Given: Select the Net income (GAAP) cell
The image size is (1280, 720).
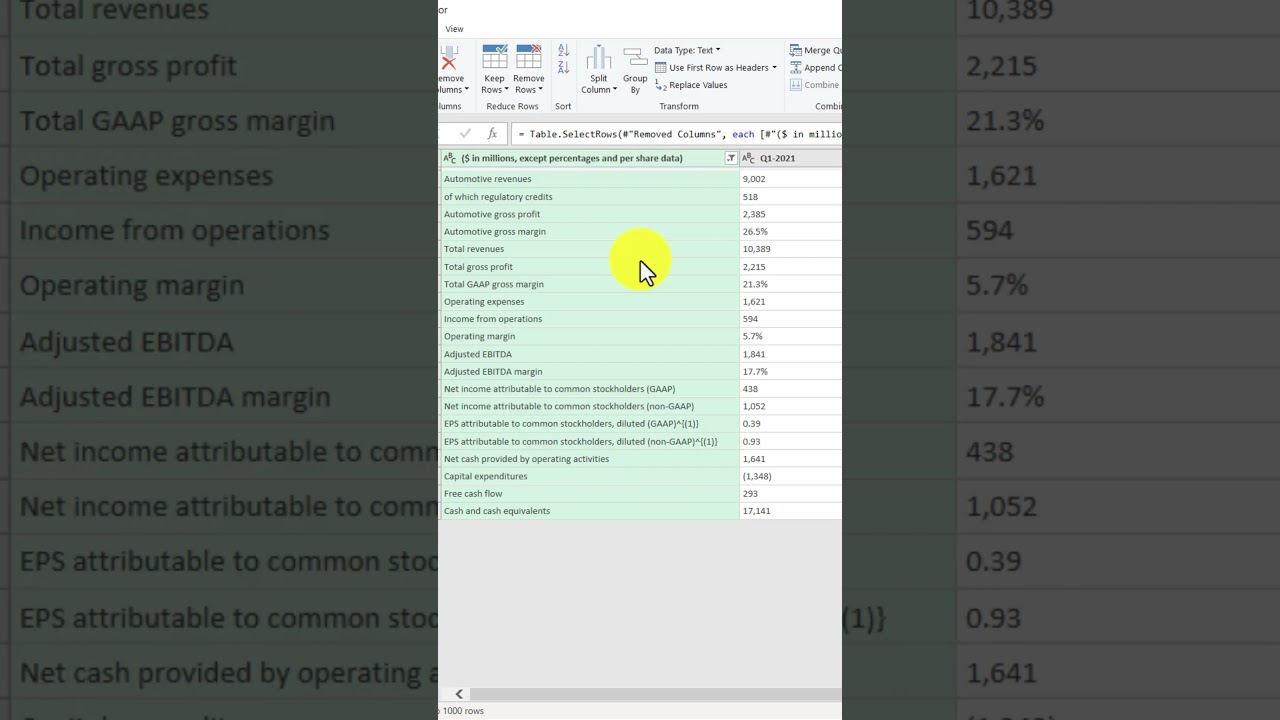Looking at the screenshot, I should click(x=590, y=389).
